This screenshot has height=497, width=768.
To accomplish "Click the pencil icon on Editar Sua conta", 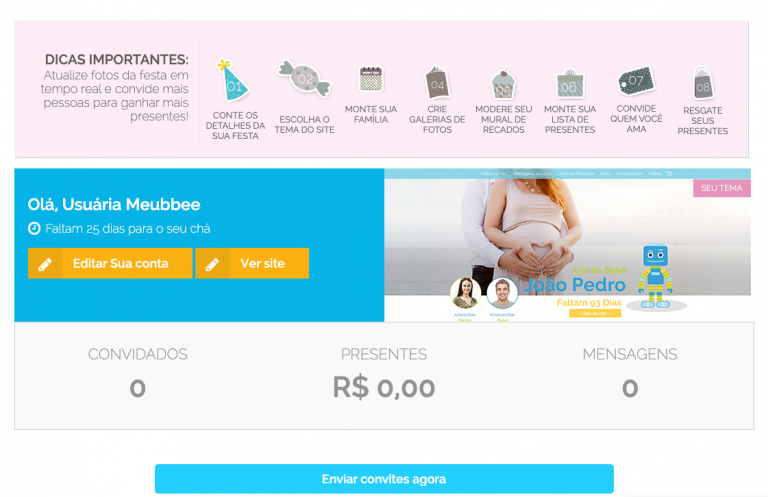I will tap(45, 264).
